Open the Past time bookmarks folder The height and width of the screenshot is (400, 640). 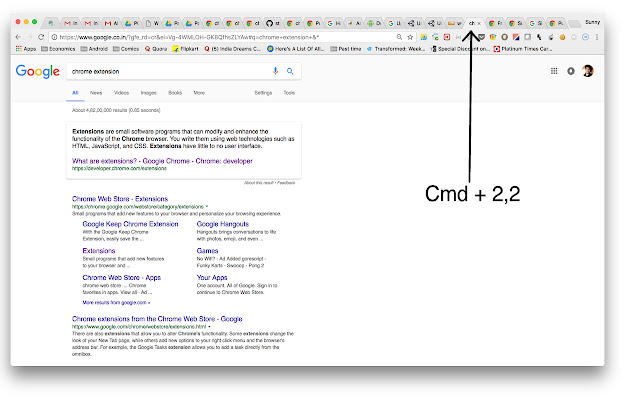tap(346, 49)
